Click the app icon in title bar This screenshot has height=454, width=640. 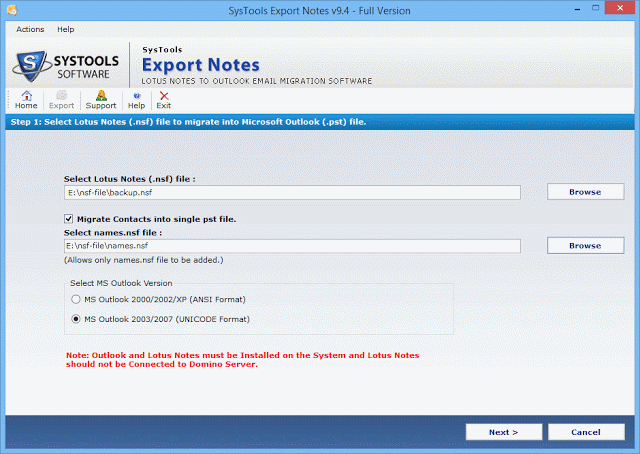12,10
